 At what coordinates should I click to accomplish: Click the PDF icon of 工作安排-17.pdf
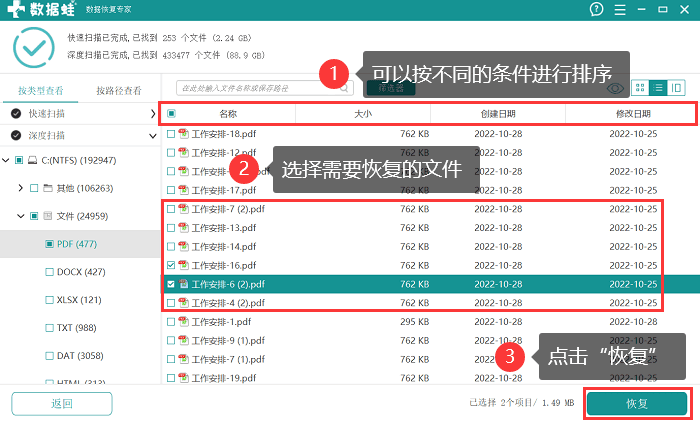(x=183, y=190)
